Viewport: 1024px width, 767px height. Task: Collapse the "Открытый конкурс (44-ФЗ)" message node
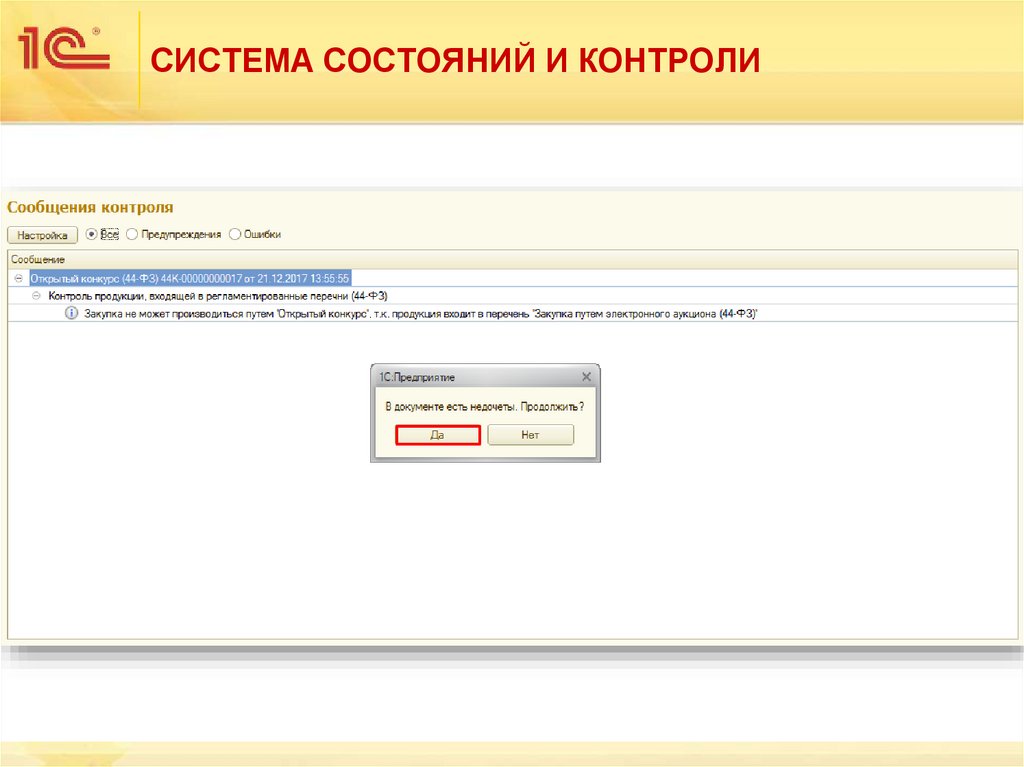coord(20,276)
